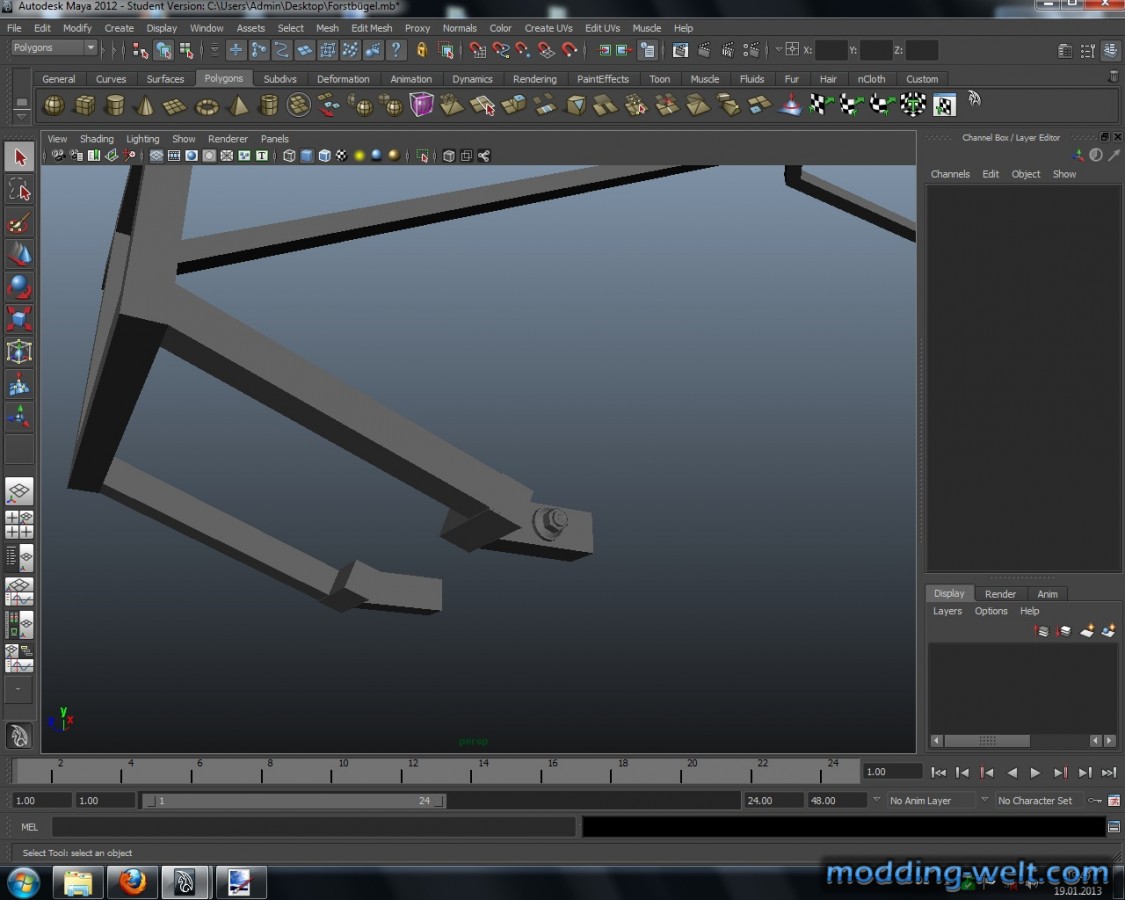Play animation backwards
Screen dimensions: 1125x900
pos(1012,772)
